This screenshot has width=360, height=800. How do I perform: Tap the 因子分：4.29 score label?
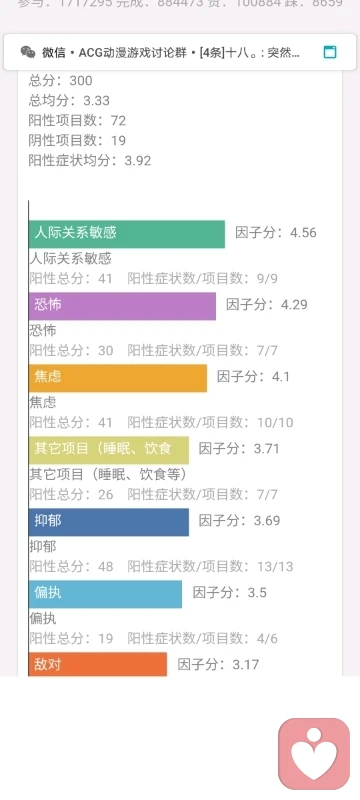point(267,305)
